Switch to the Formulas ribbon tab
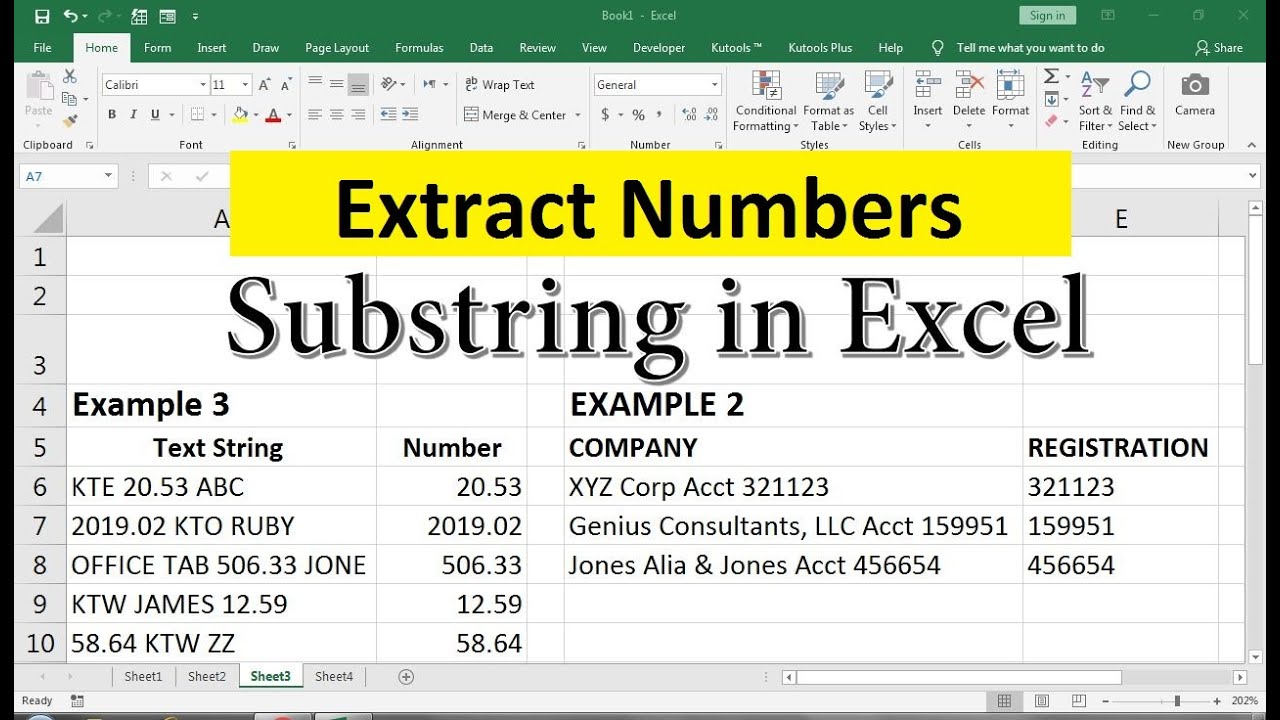The width and height of the screenshot is (1280, 720). tap(419, 48)
